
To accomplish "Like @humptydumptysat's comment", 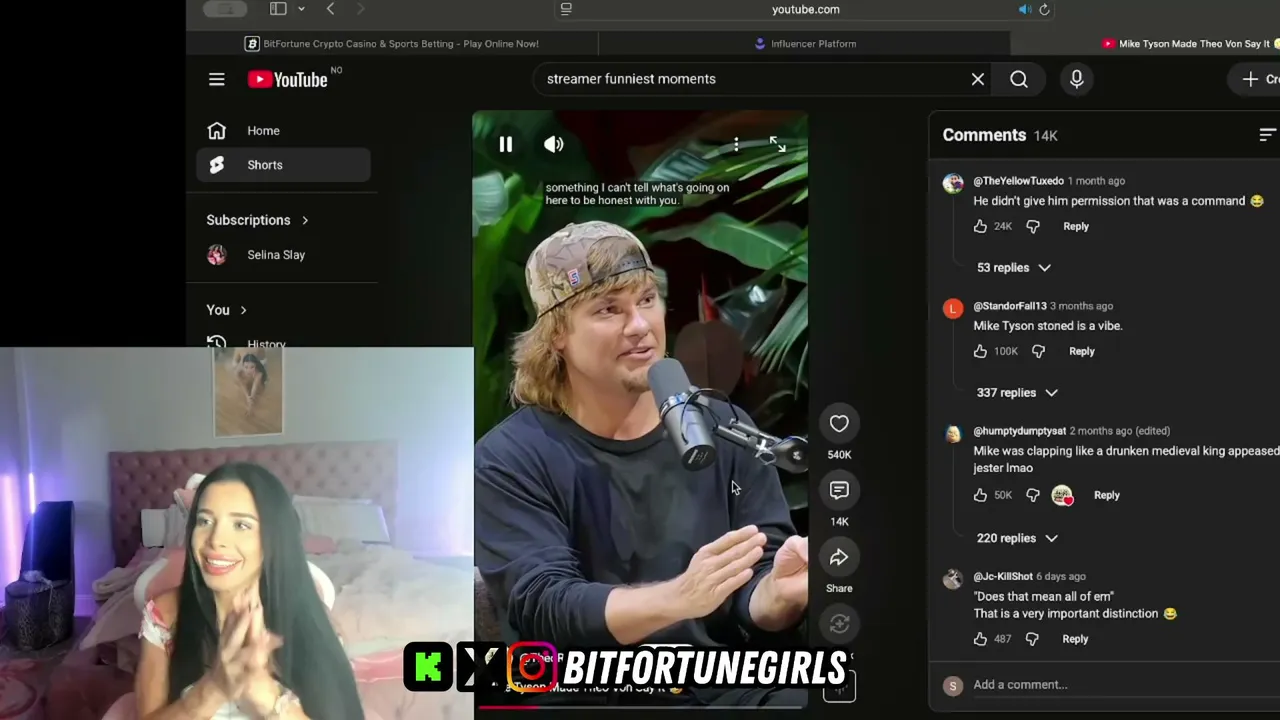I will tap(980, 495).
